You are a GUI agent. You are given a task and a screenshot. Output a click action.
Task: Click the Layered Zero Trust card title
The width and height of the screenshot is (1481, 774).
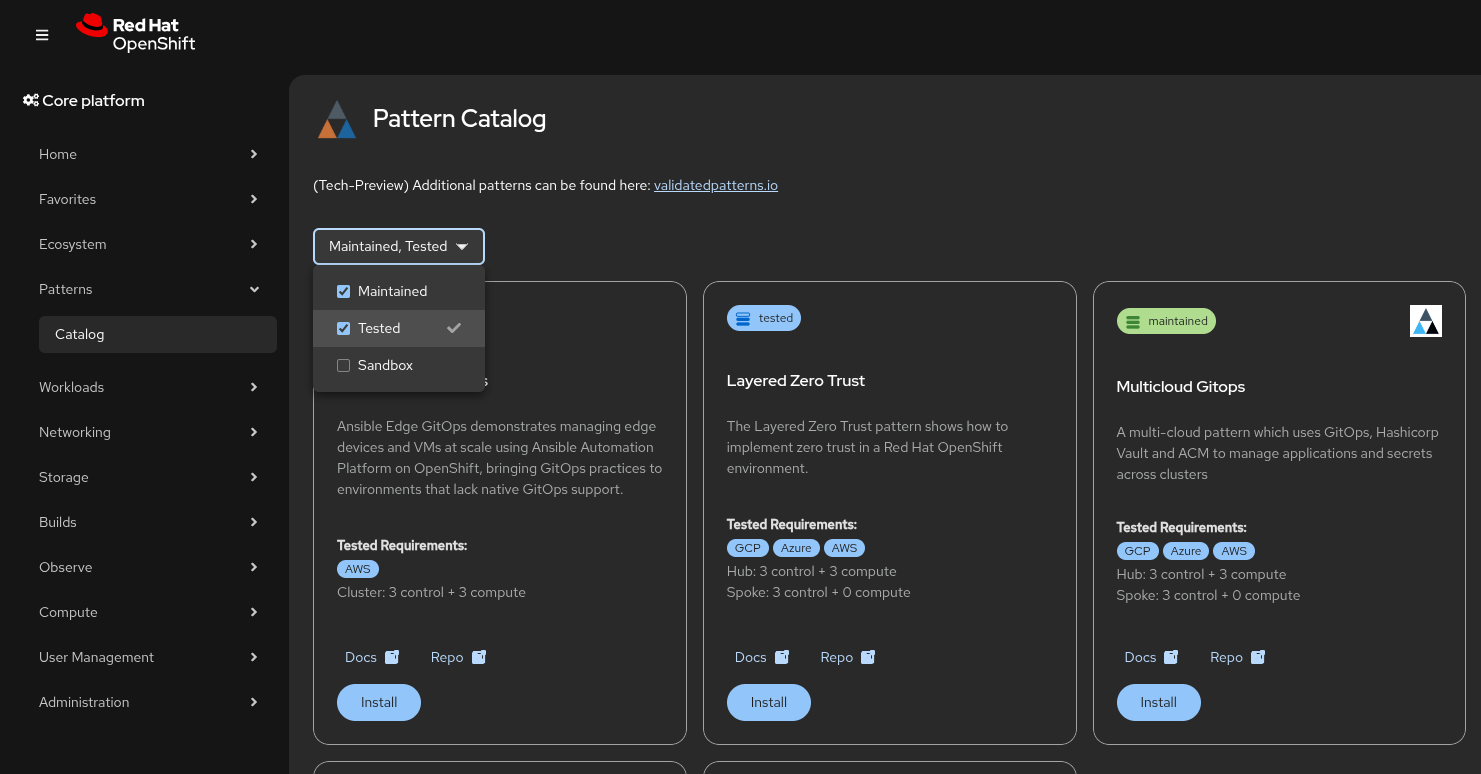click(x=796, y=380)
